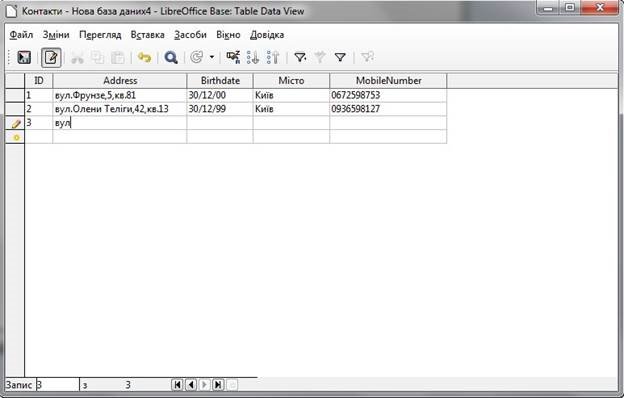Click ID cell 3
This screenshot has height=398, width=624.
[x=39, y=123]
